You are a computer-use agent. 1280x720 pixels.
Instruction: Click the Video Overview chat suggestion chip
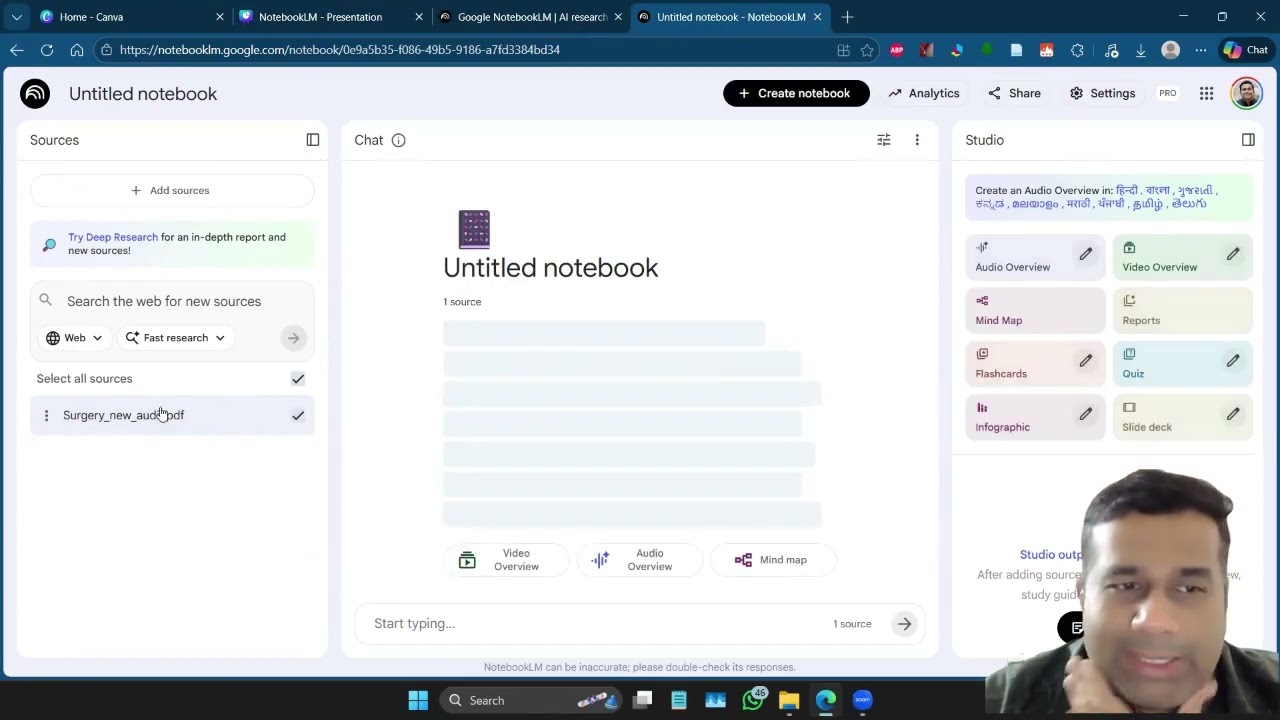click(506, 560)
